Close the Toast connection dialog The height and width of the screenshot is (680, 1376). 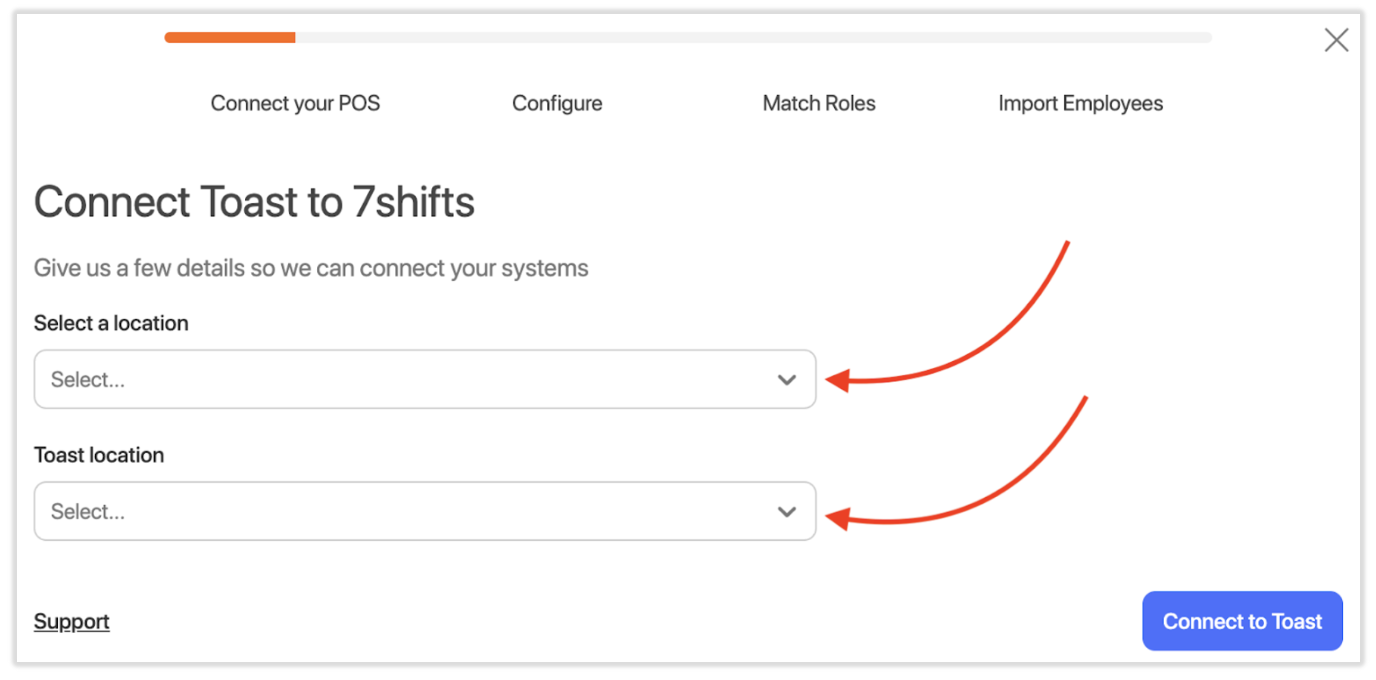pyautogui.click(x=1336, y=40)
